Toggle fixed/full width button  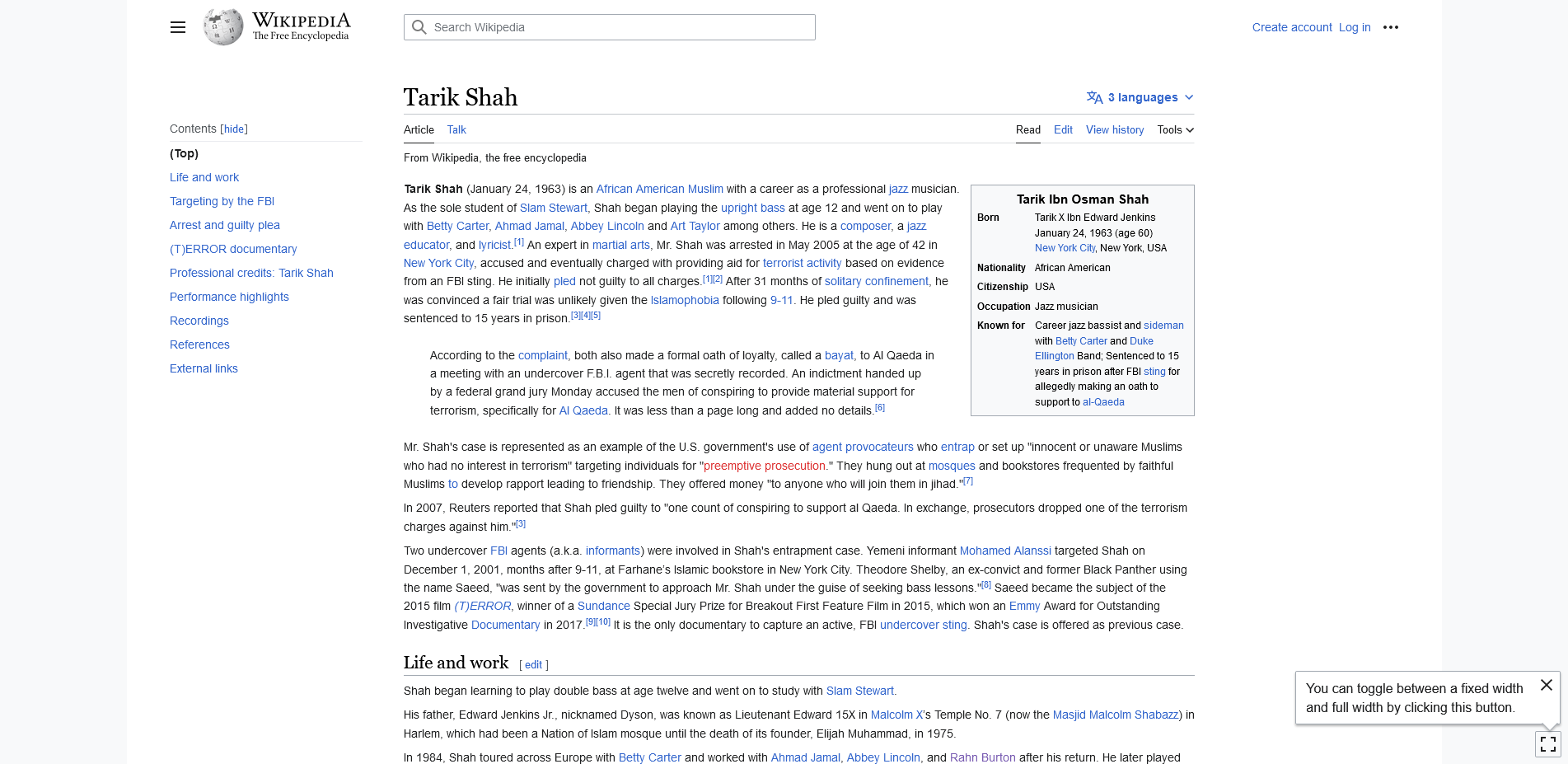(1548, 744)
